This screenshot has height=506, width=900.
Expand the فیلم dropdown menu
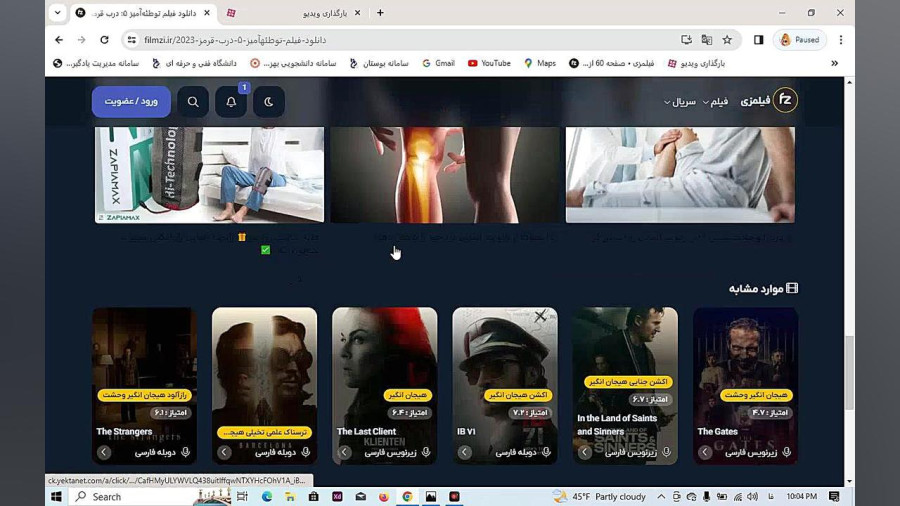[x=715, y=102]
